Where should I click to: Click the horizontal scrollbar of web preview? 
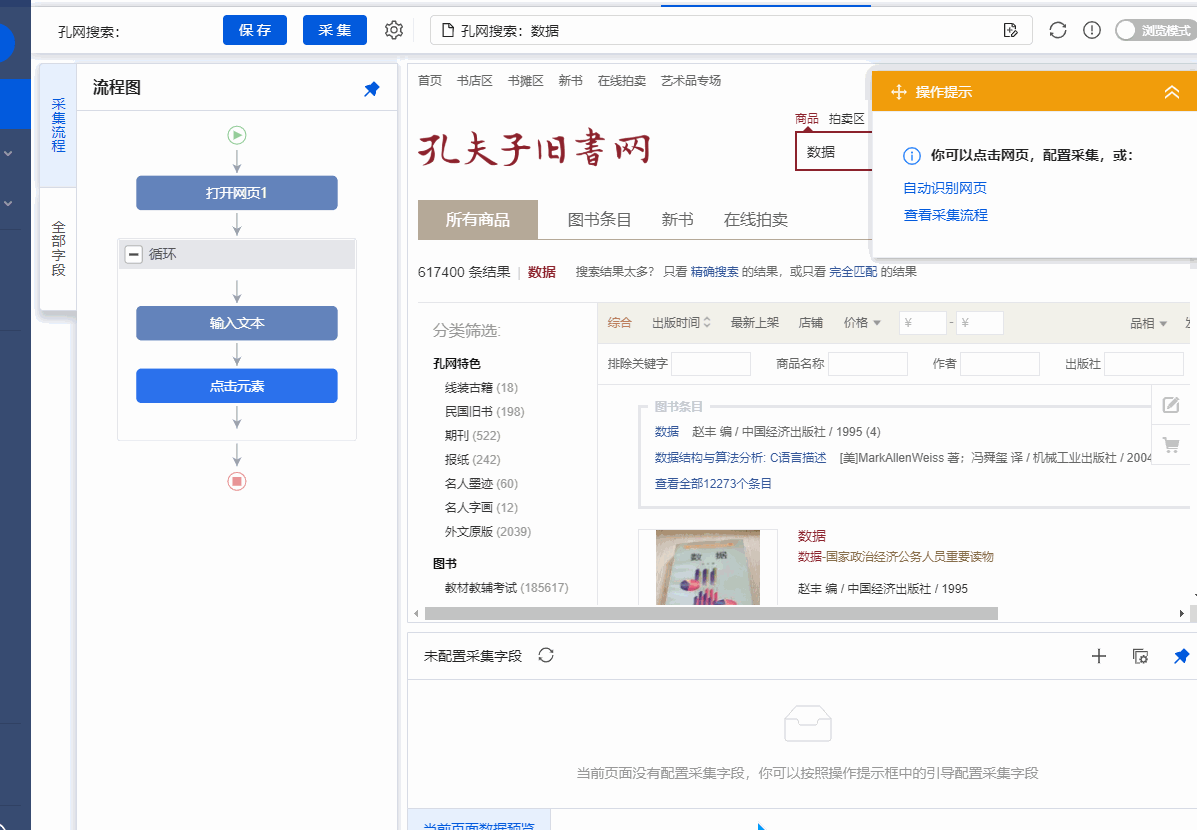tap(711, 613)
